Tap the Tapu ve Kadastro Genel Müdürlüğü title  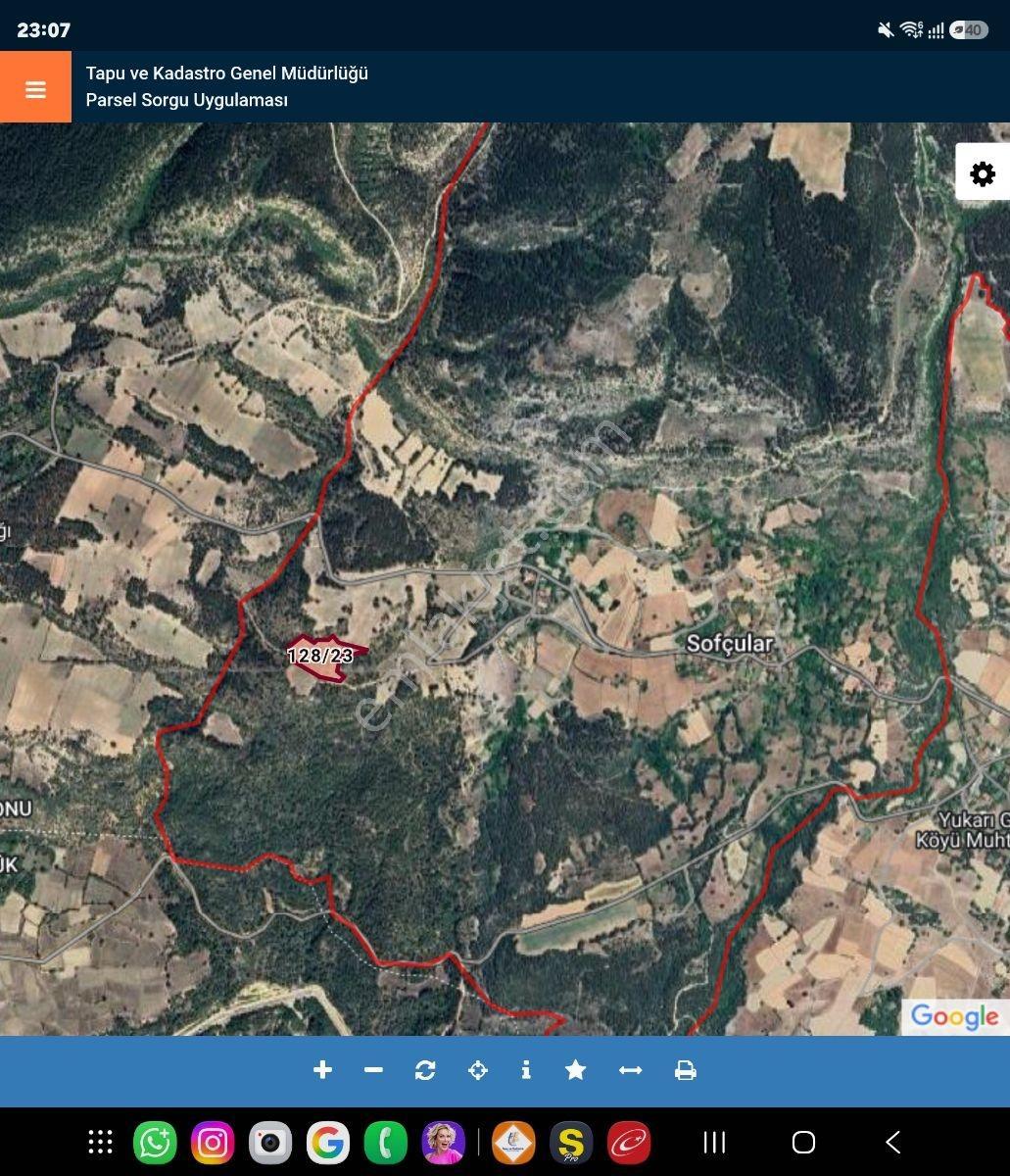tap(227, 73)
